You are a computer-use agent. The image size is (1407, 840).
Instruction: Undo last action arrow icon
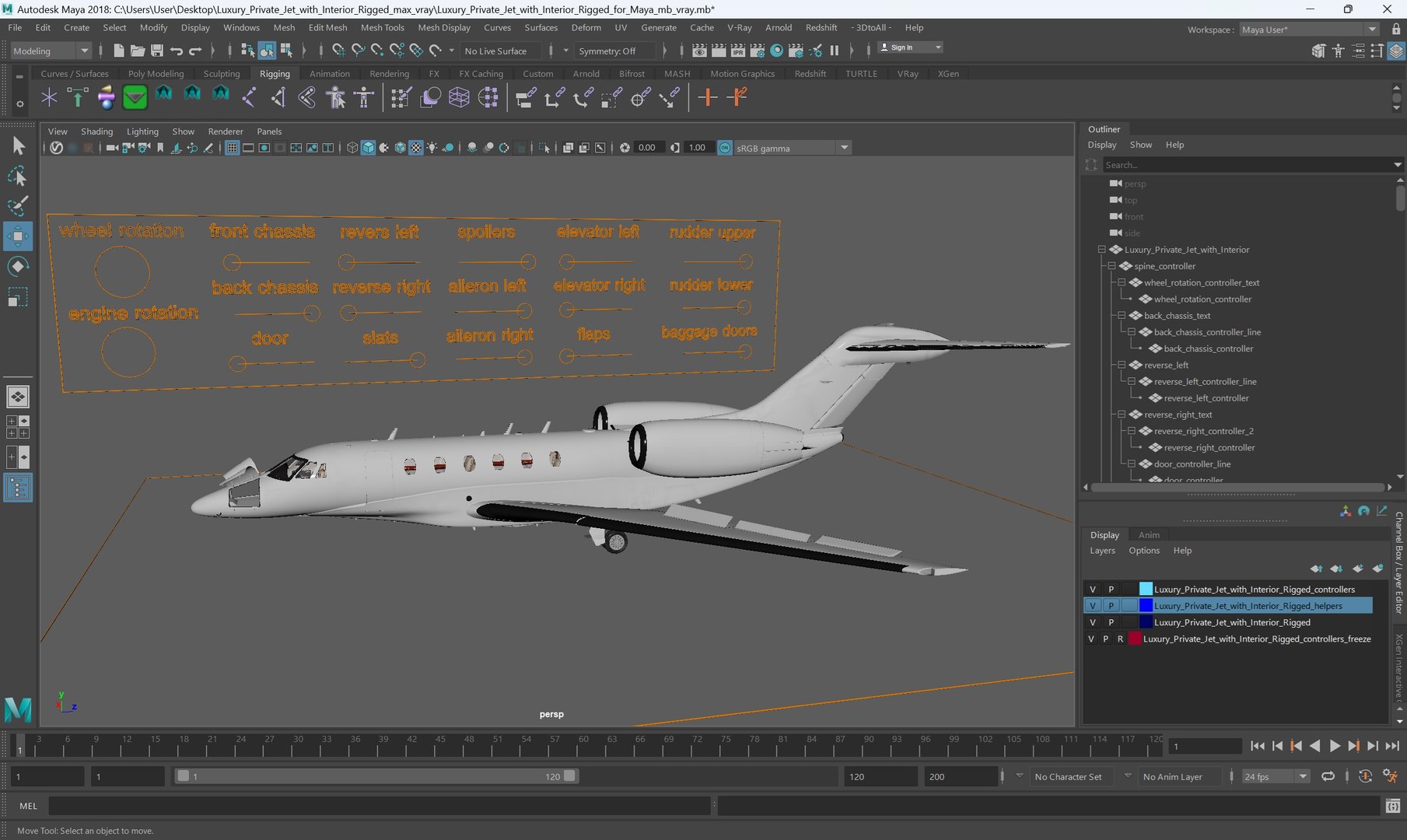177,51
